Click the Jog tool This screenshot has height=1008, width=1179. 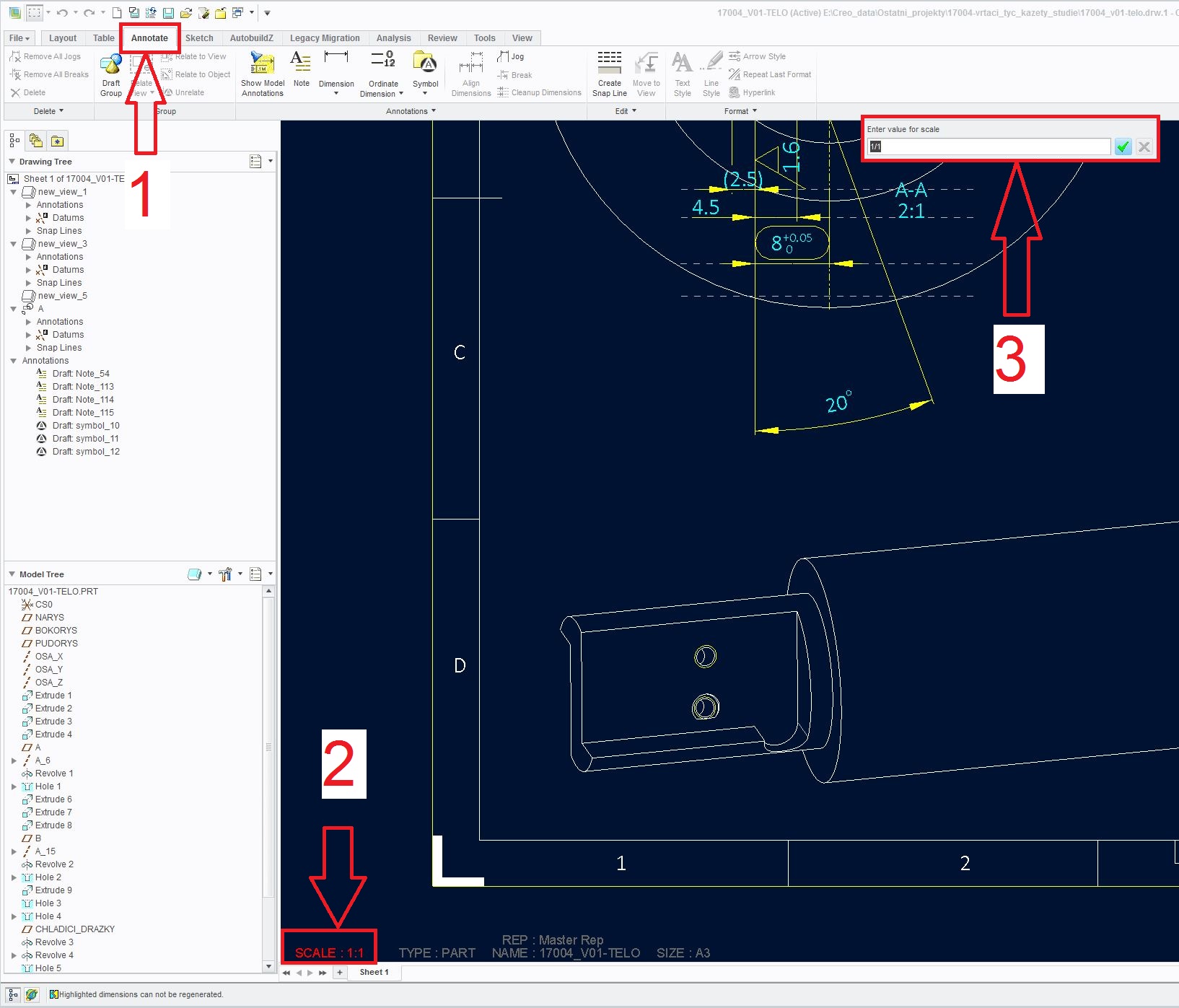(x=511, y=56)
